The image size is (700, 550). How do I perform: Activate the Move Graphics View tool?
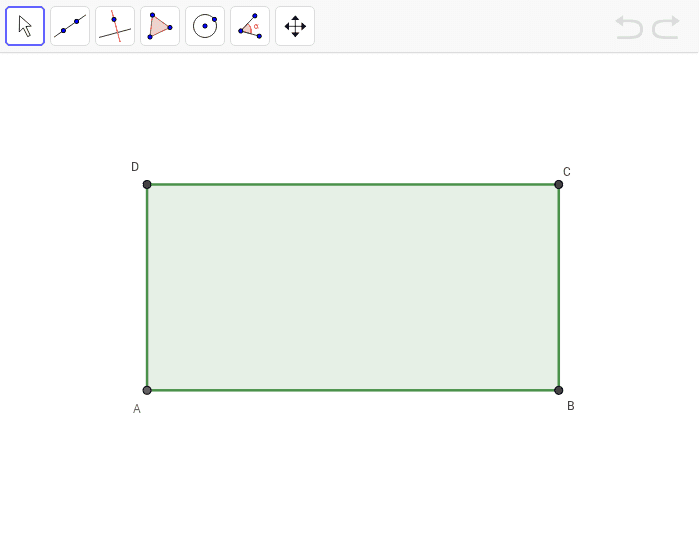295,26
